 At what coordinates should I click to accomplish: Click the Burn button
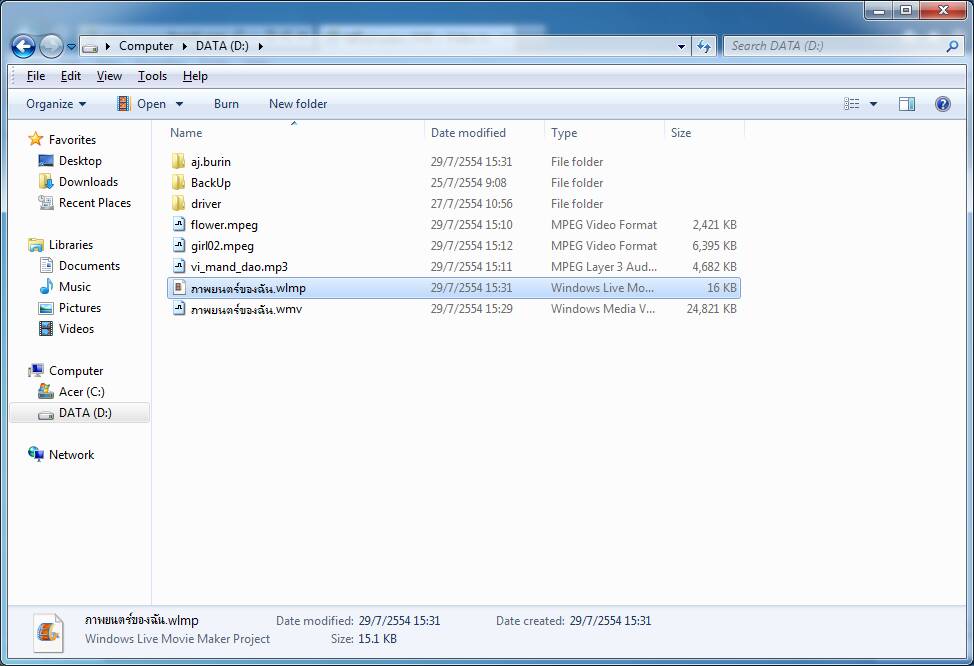click(226, 104)
